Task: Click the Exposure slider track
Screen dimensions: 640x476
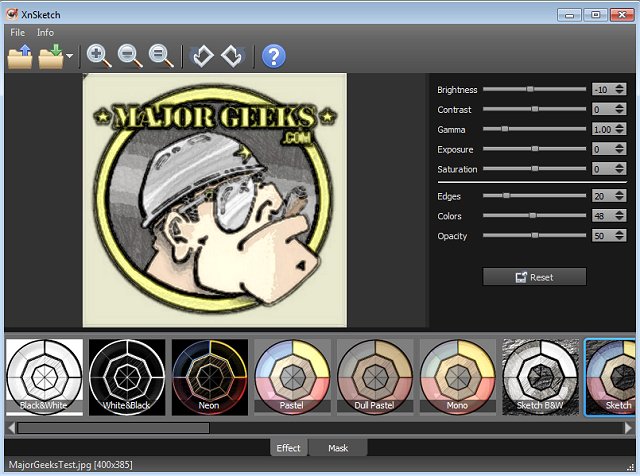Action: (534, 149)
